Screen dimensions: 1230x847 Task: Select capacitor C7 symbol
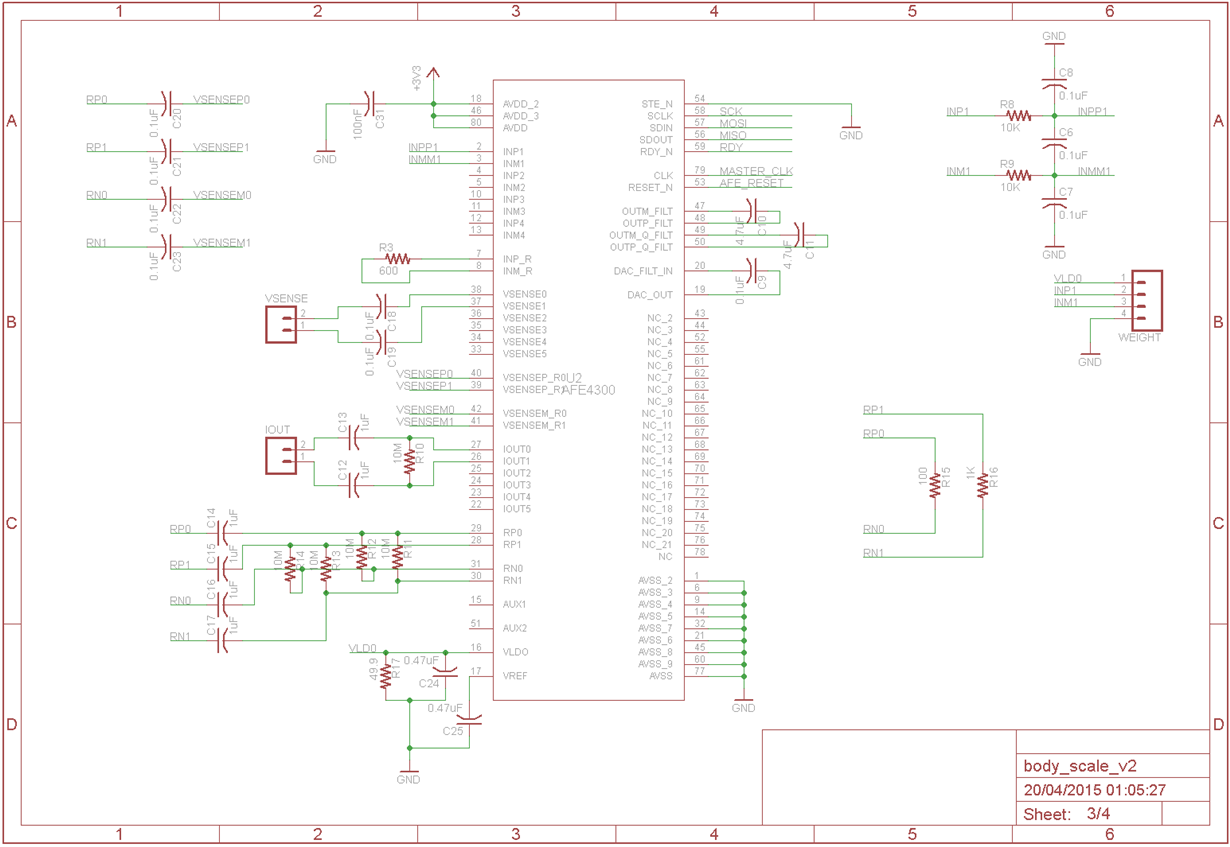tap(1054, 203)
